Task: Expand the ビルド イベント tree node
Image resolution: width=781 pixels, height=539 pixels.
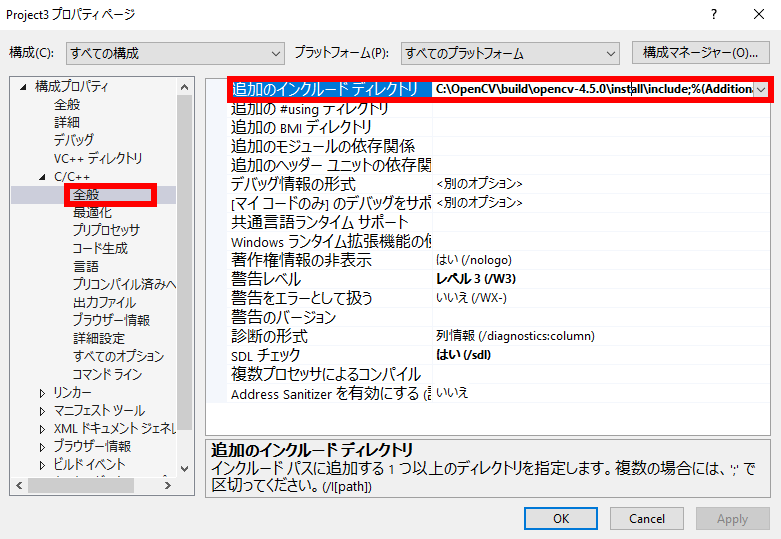Action: point(42,465)
